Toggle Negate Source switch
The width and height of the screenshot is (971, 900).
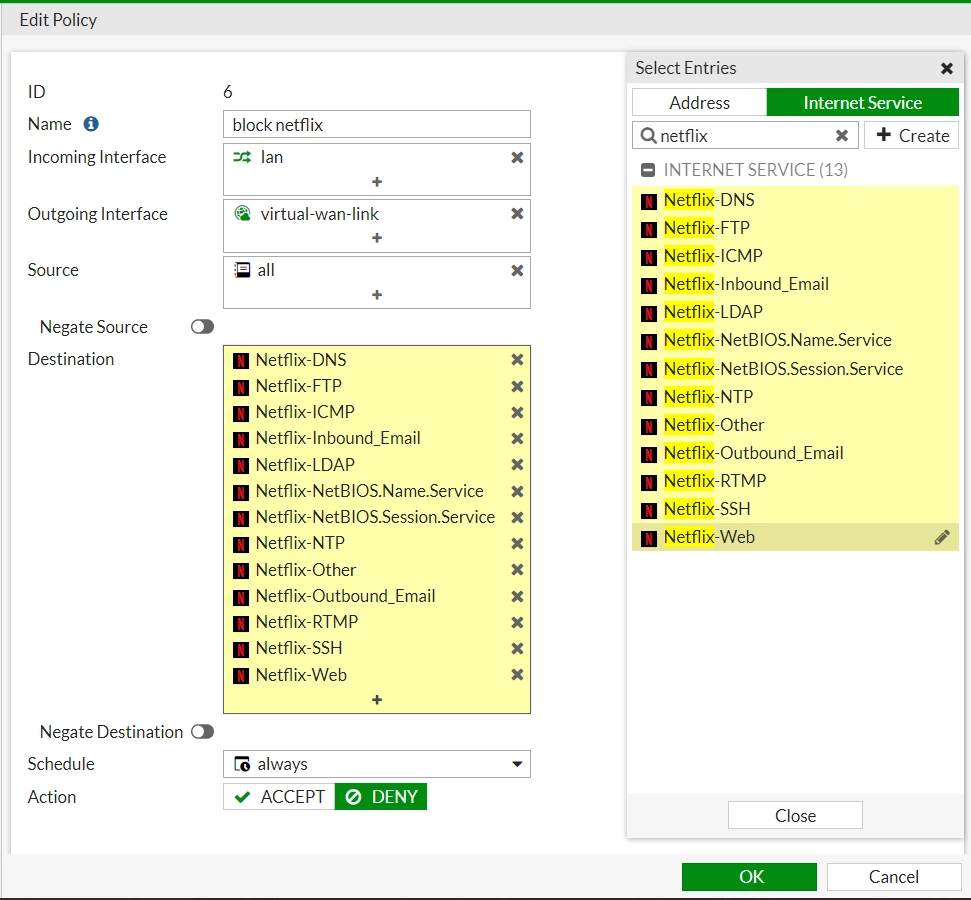[x=202, y=326]
